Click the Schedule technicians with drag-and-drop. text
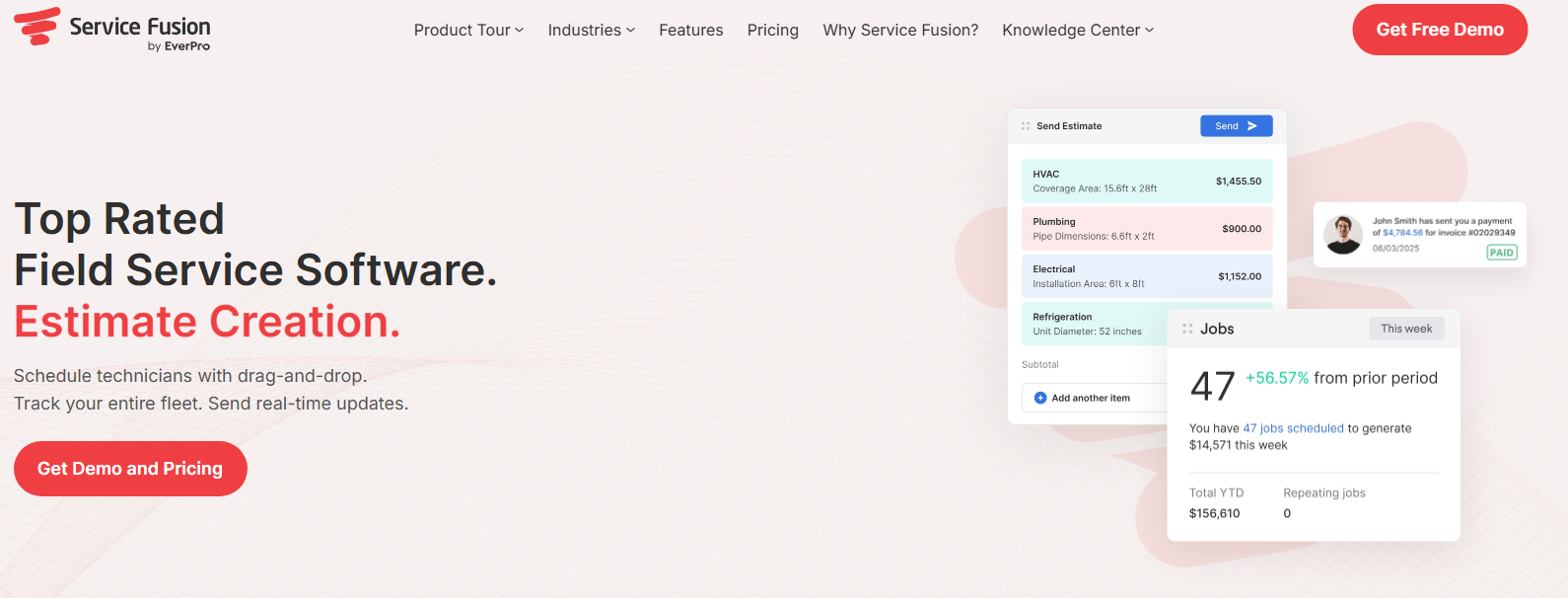The width and height of the screenshot is (1568, 598). (x=190, y=376)
